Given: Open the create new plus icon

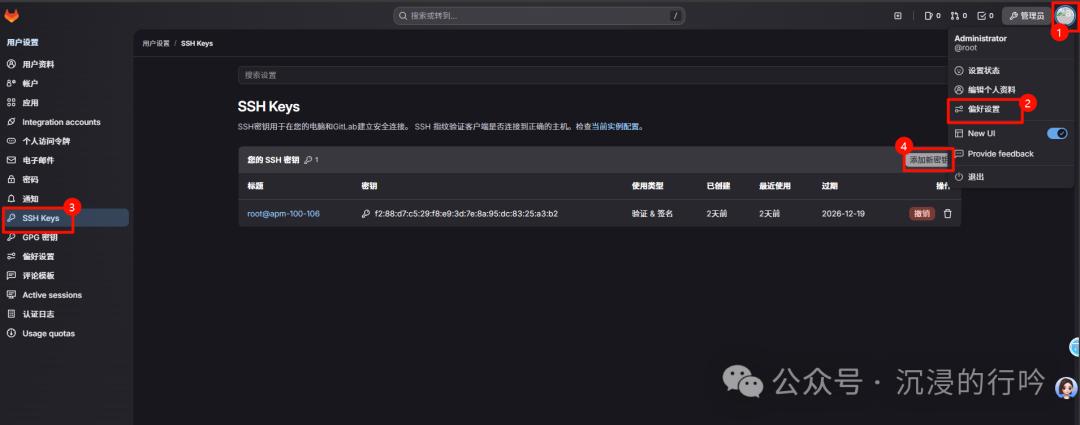Looking at the screenshot, I should (x=897, y=15).
